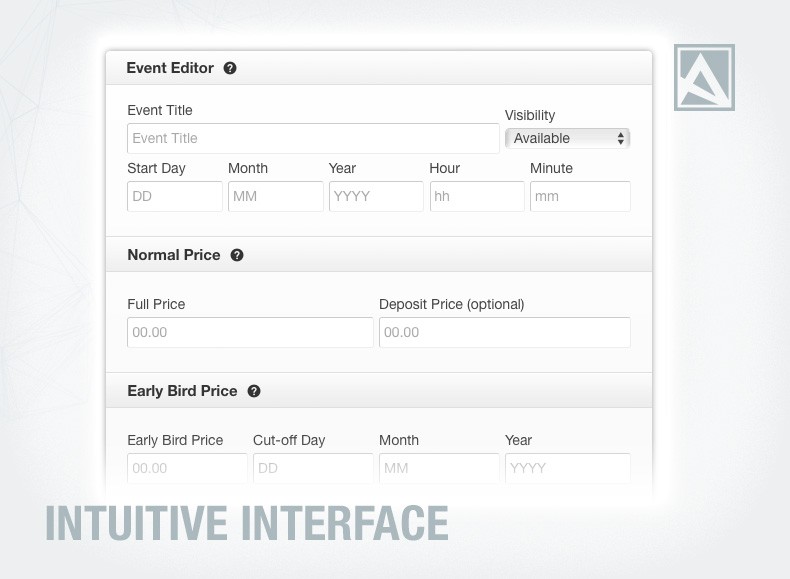
Task: Select the Hour hh input
Action: coord(477,196)
